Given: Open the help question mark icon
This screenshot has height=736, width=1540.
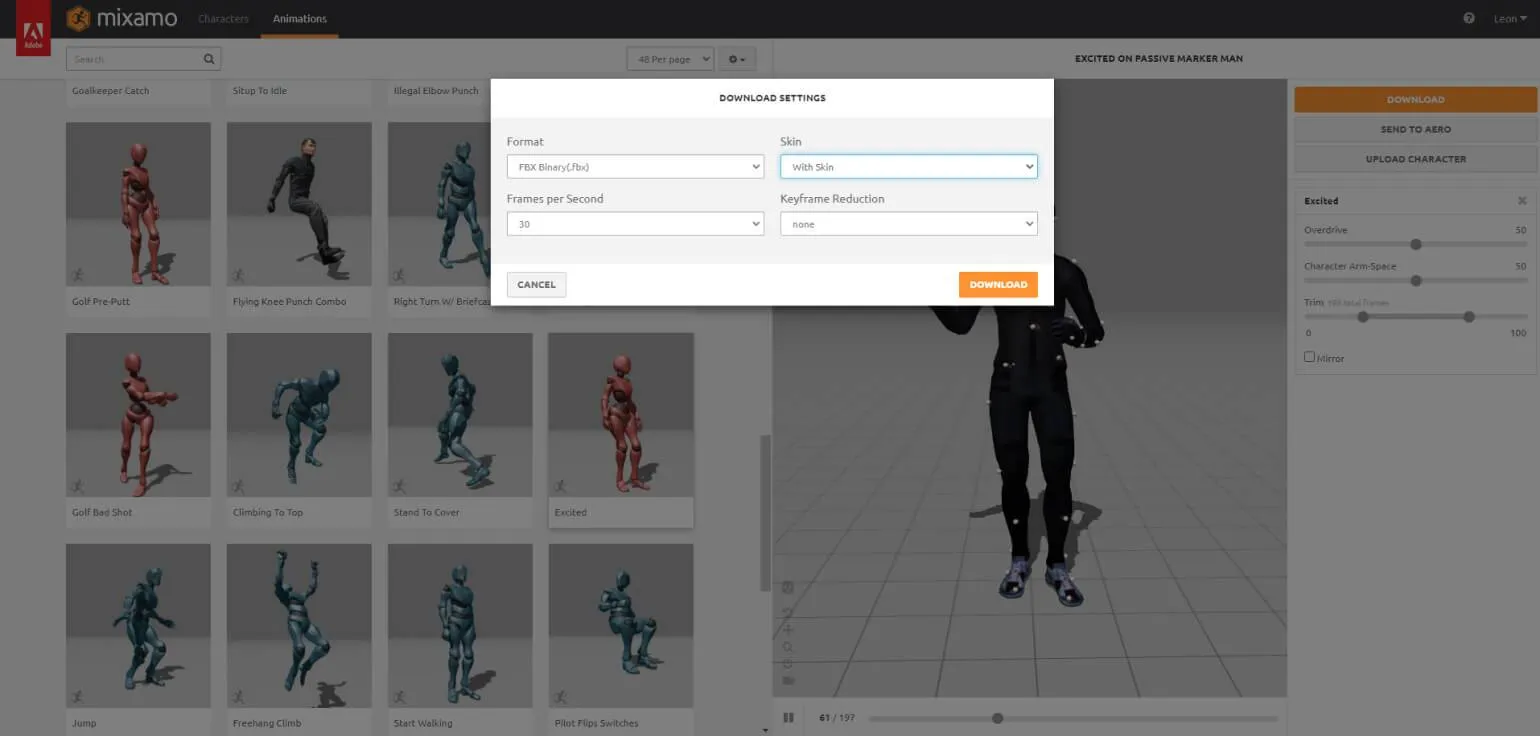Looking at the screenshot, I should pos(1469,18).
